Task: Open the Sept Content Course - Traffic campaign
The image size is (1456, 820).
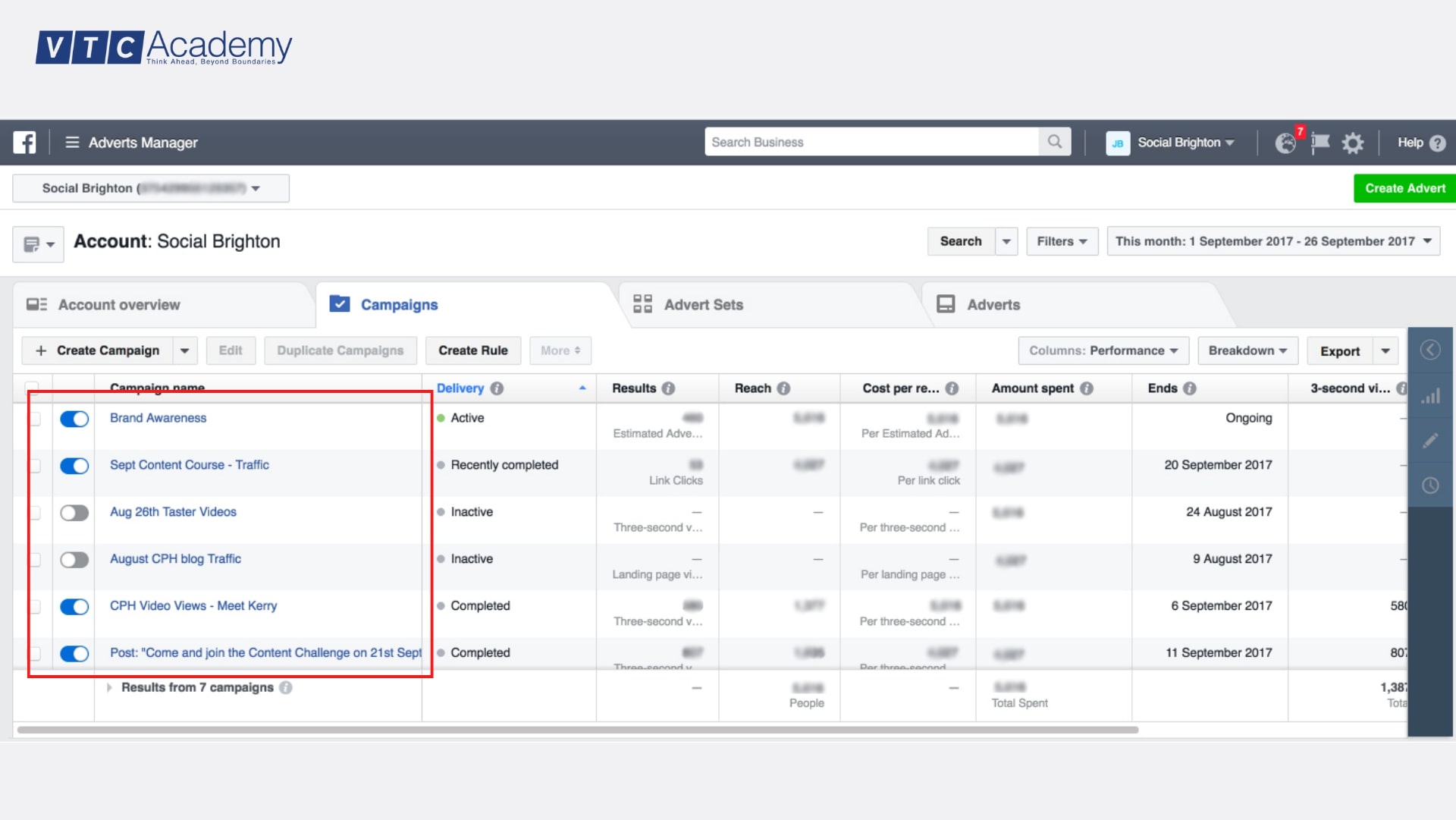Action: (190, 465)
